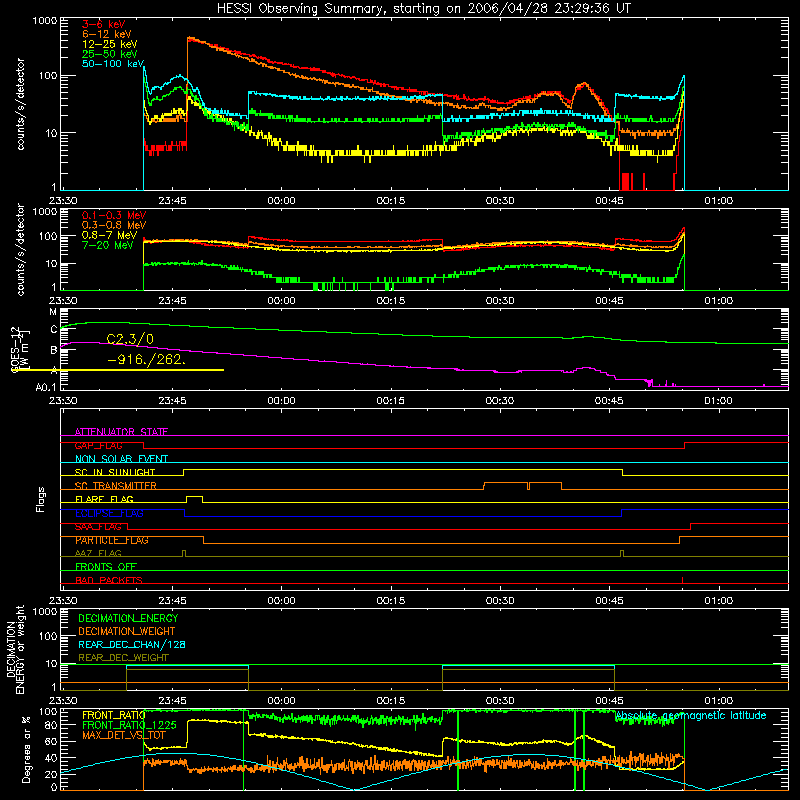
Task: Select the MAX_DET_VS_TOT legend label
Action: point(124,735)
